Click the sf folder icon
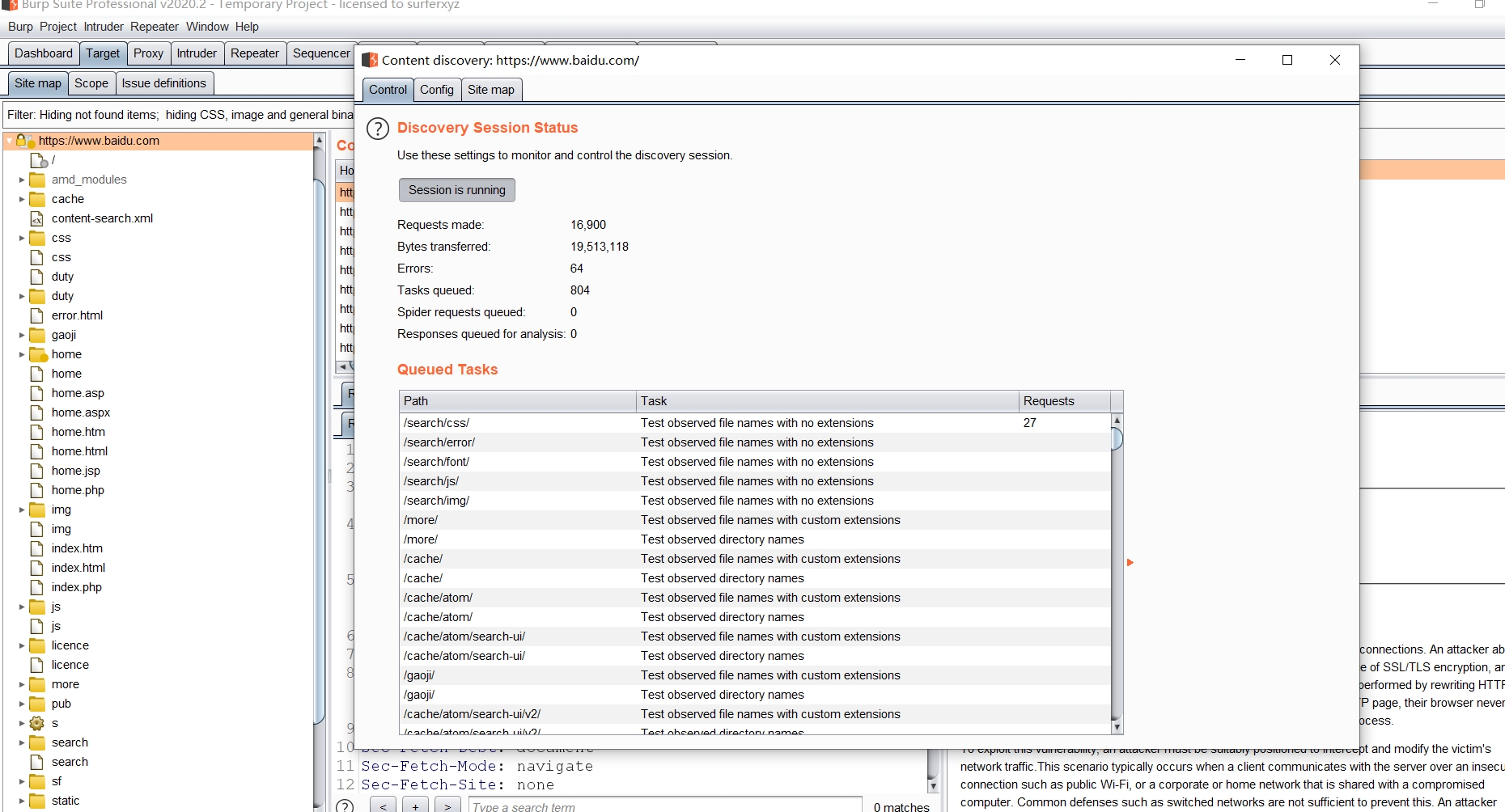Screen dimensions: 1505x812 pyautogui.click(x=37, y=781)
